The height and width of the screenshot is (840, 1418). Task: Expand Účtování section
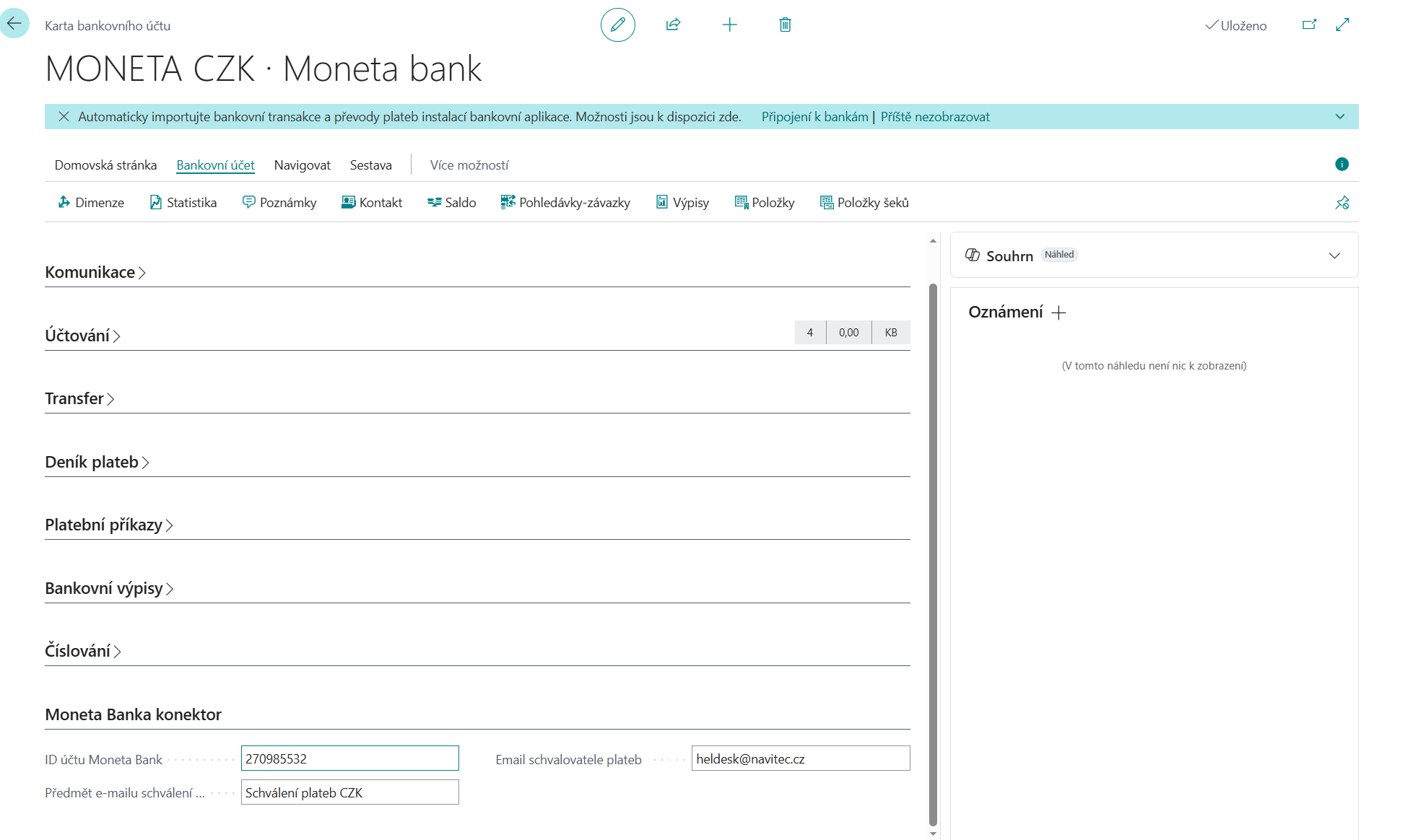(82, 336)
